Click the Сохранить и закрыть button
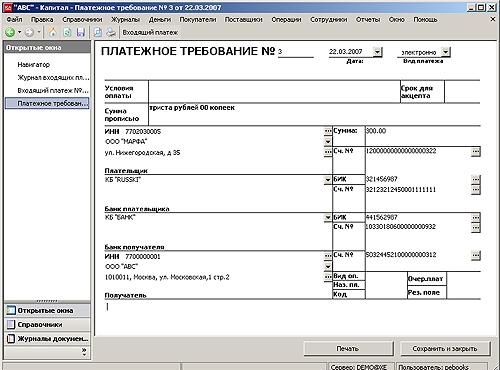The width and height of the screenshot is (500, 370). coord(445,349)
